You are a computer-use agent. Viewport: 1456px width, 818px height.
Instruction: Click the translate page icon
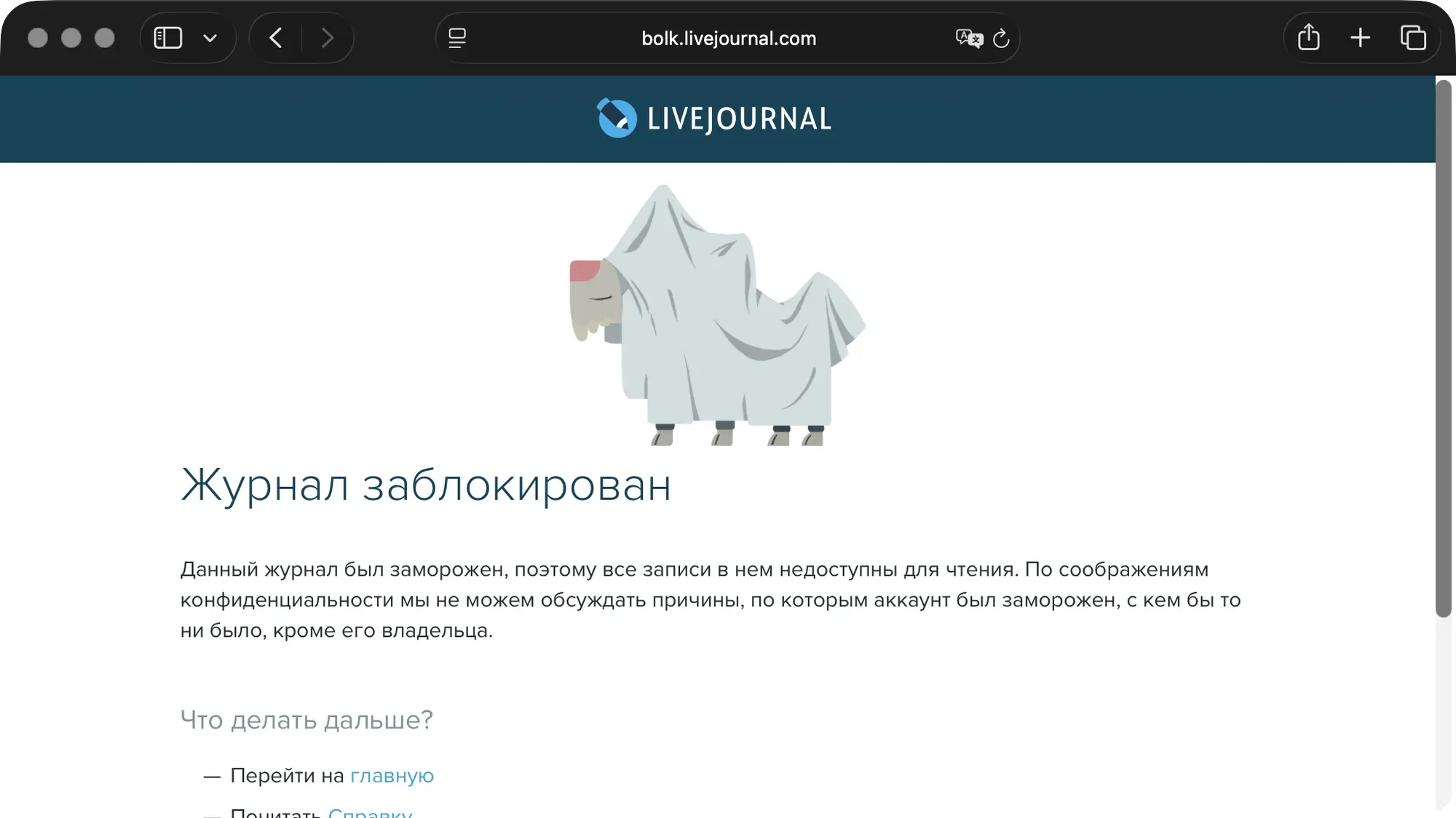(969, 38)
